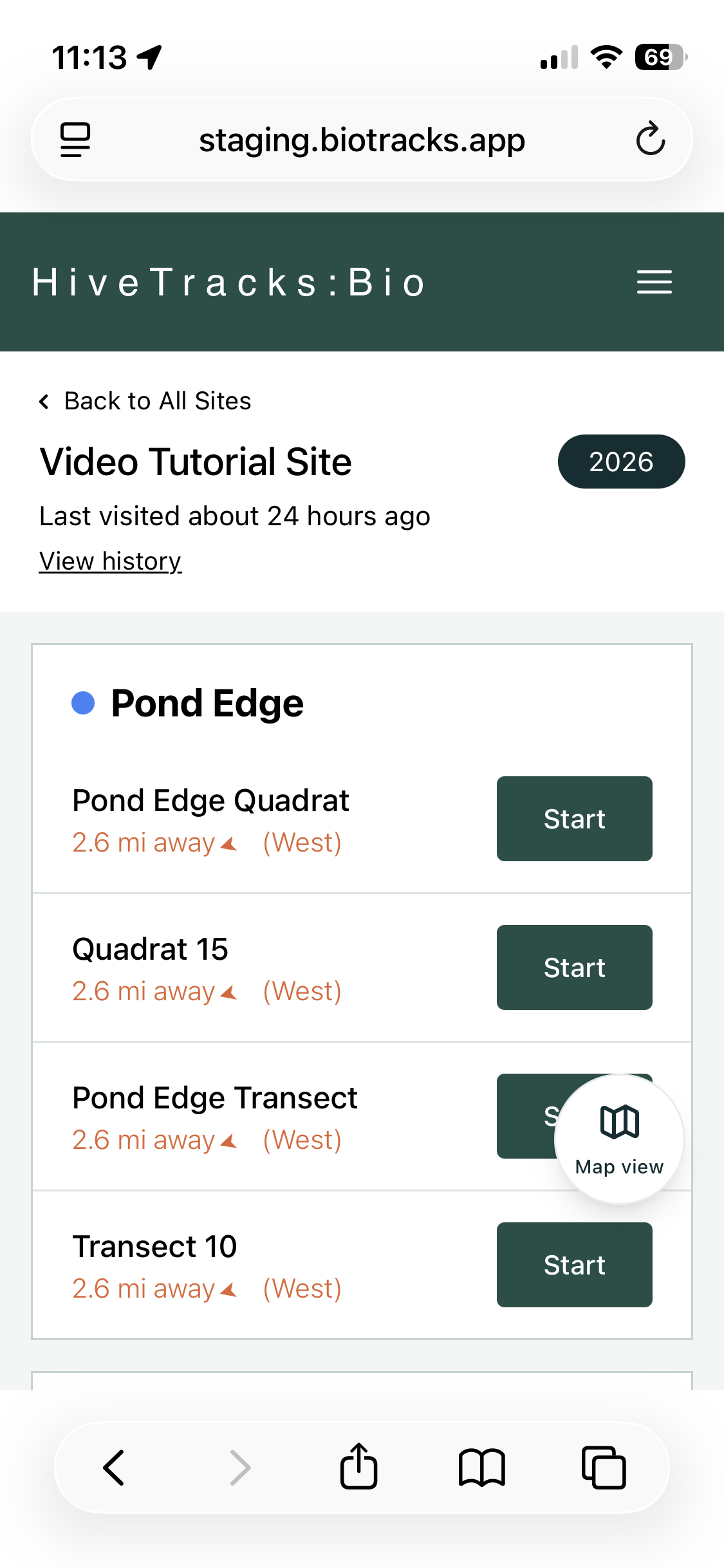Go back with Safari back arrow
This screenshot has height=1568, width=724.
tap(114, 1467)
